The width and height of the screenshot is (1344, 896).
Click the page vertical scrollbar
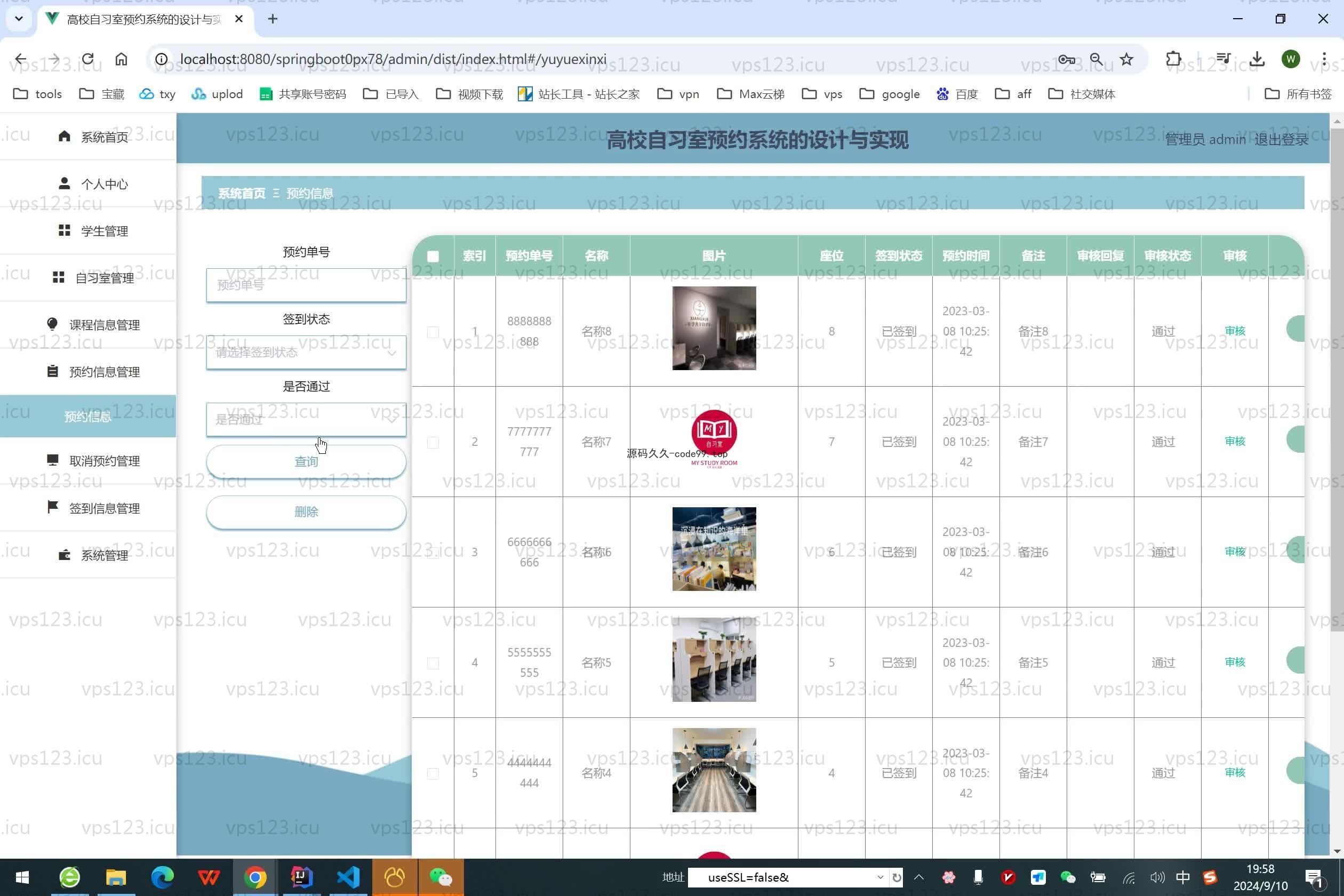(x=1337, y=380)
